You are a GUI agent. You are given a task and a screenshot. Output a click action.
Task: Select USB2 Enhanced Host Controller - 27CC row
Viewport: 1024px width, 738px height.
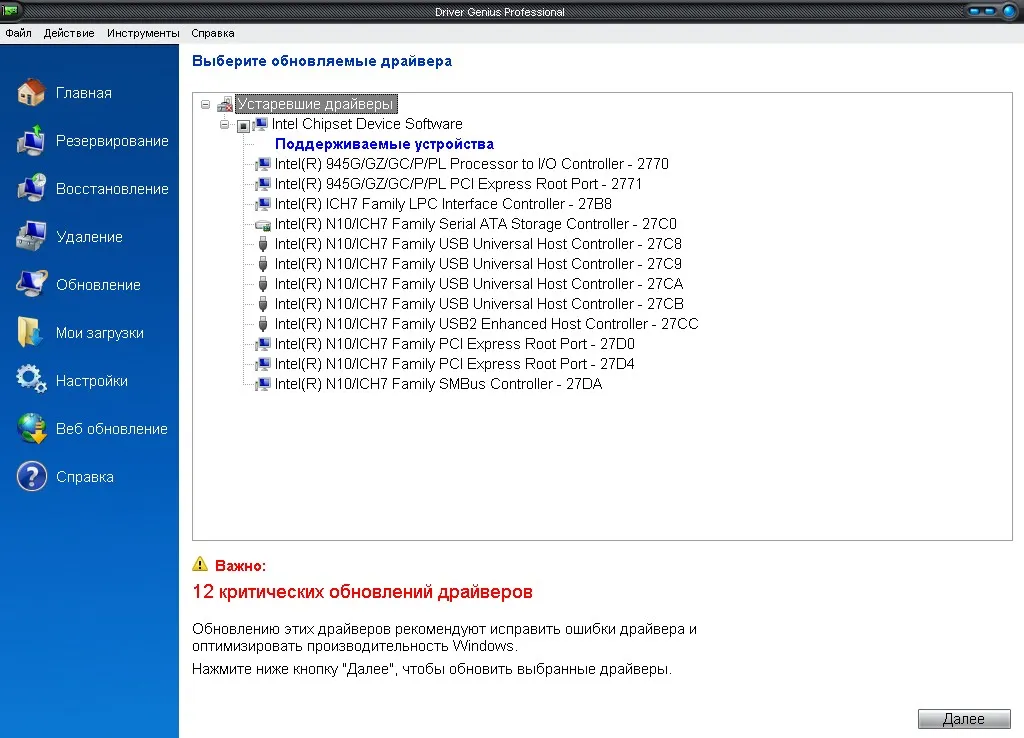(487, 324)
